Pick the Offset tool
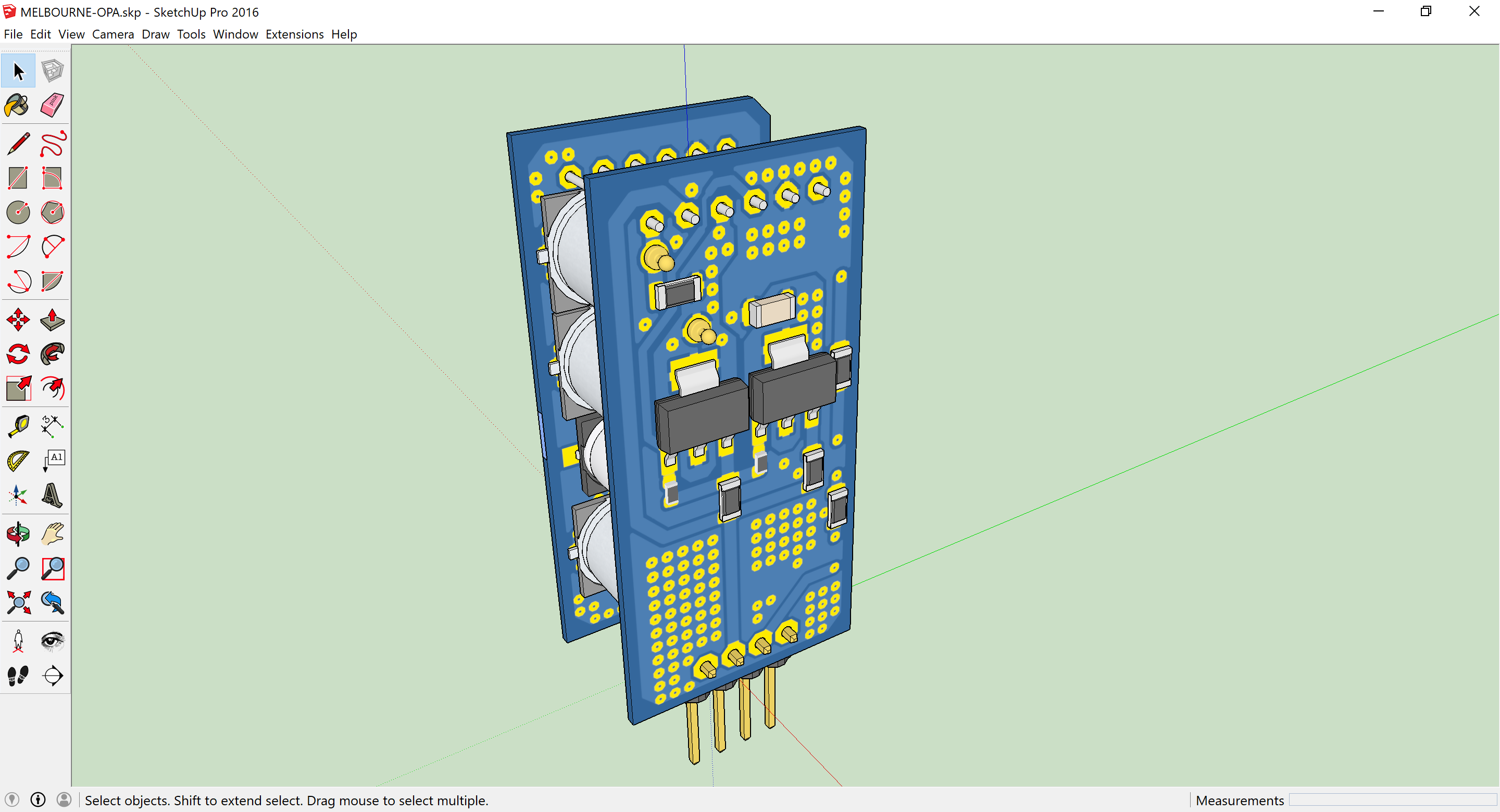1500x812 pixels. [53, 388]
